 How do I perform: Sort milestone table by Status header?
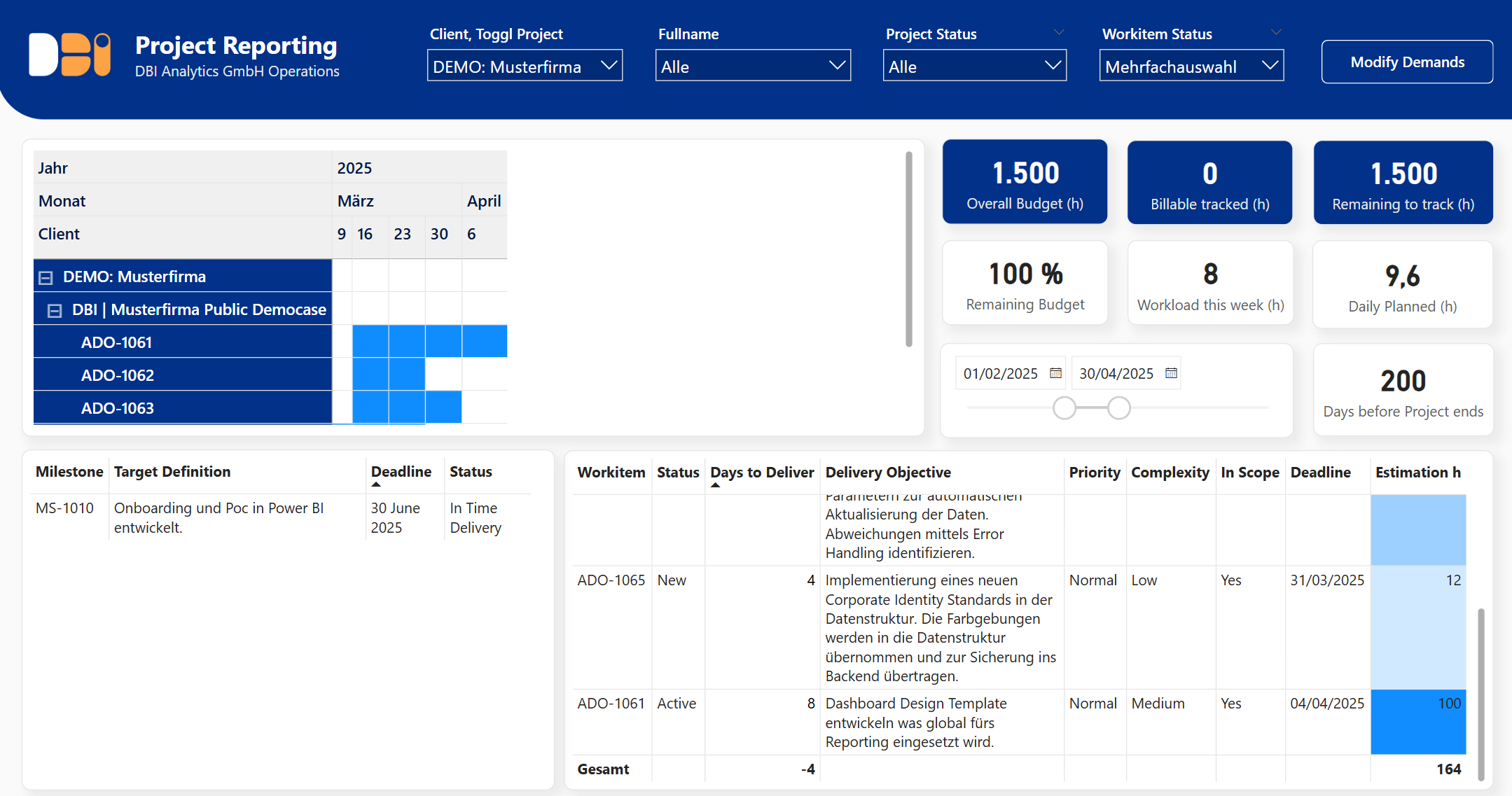(x=471, y=472)
